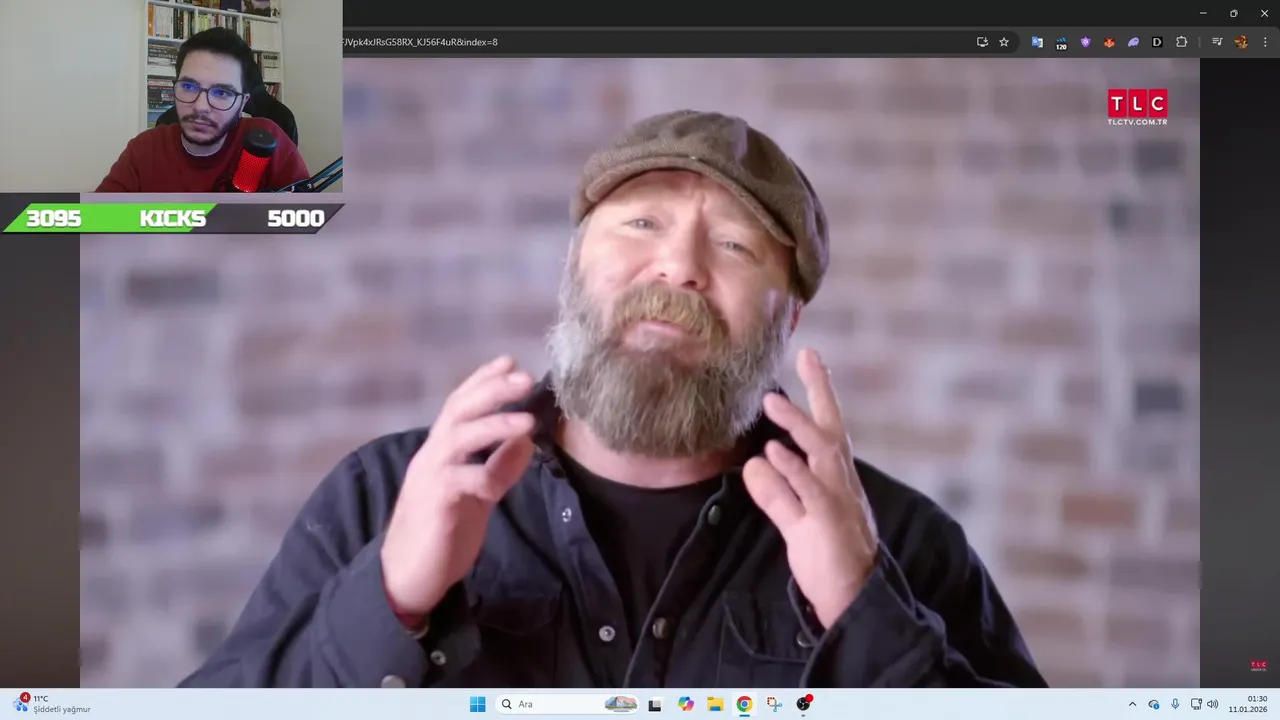Click the streamer webcam overlay
1280x720 pixels.
[171, 96]
